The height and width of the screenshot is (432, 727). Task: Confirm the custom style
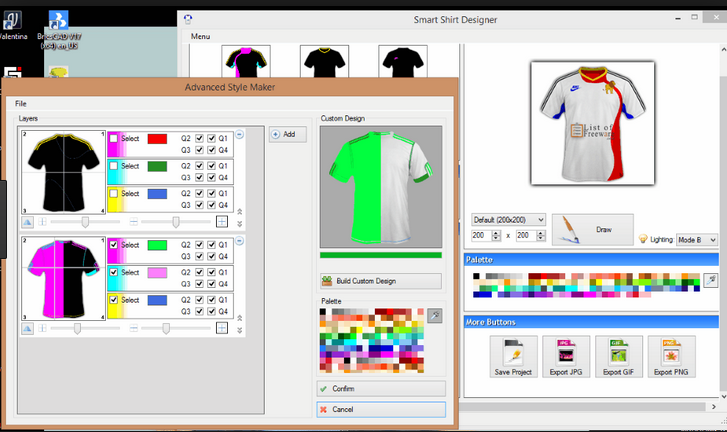(381, 389)
